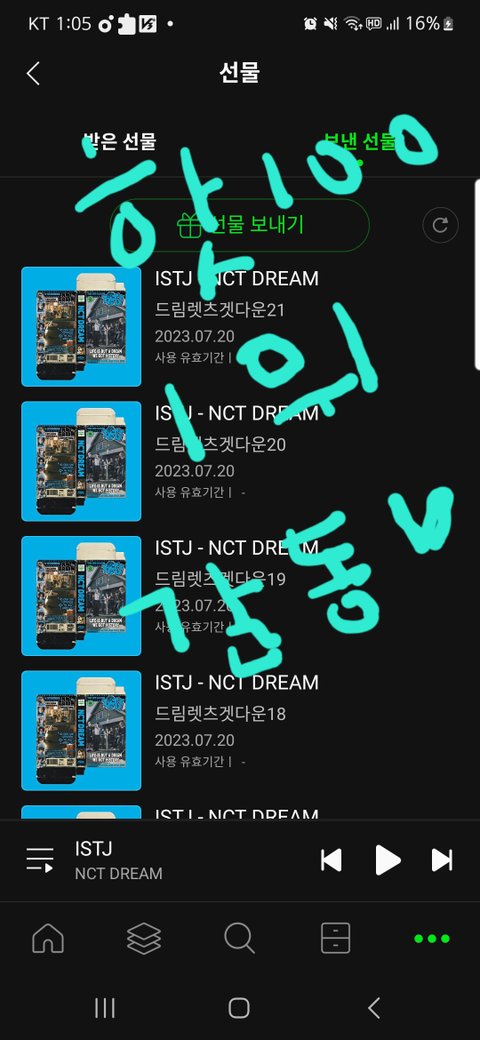Switch to the 보낸 선물 tab
Image resolution: width=480 pixels, height=1040 pixels.
tap(360, 141)
